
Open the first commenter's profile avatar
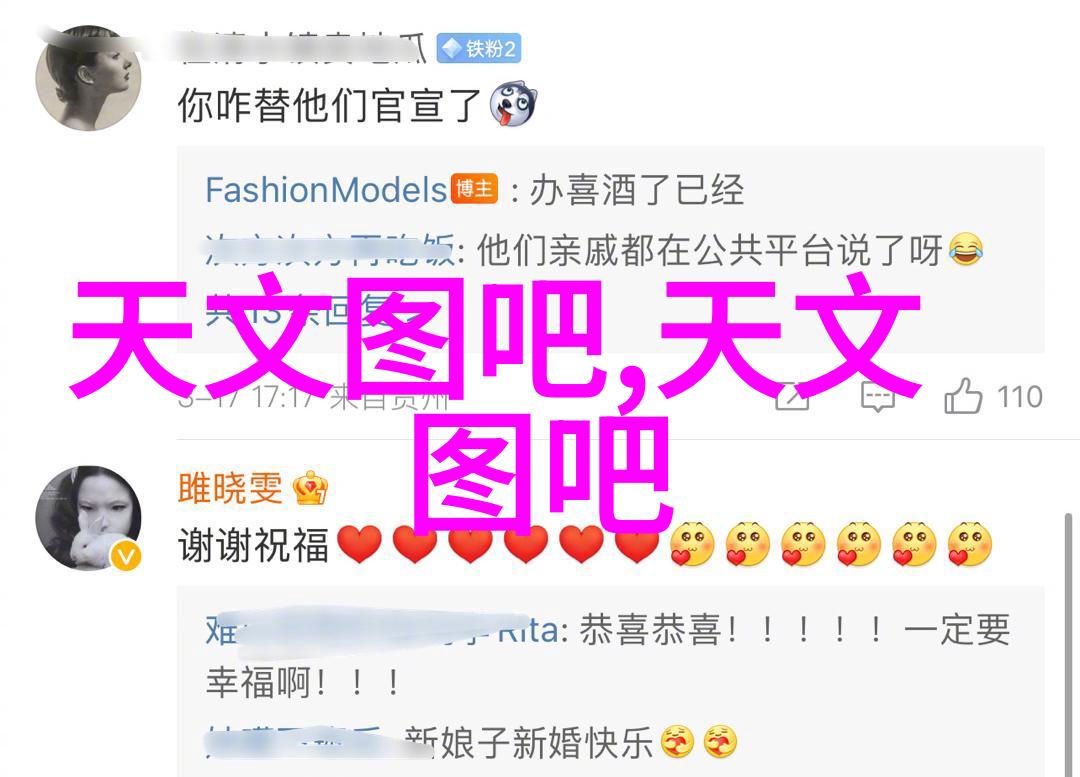[x=87, y=78]
